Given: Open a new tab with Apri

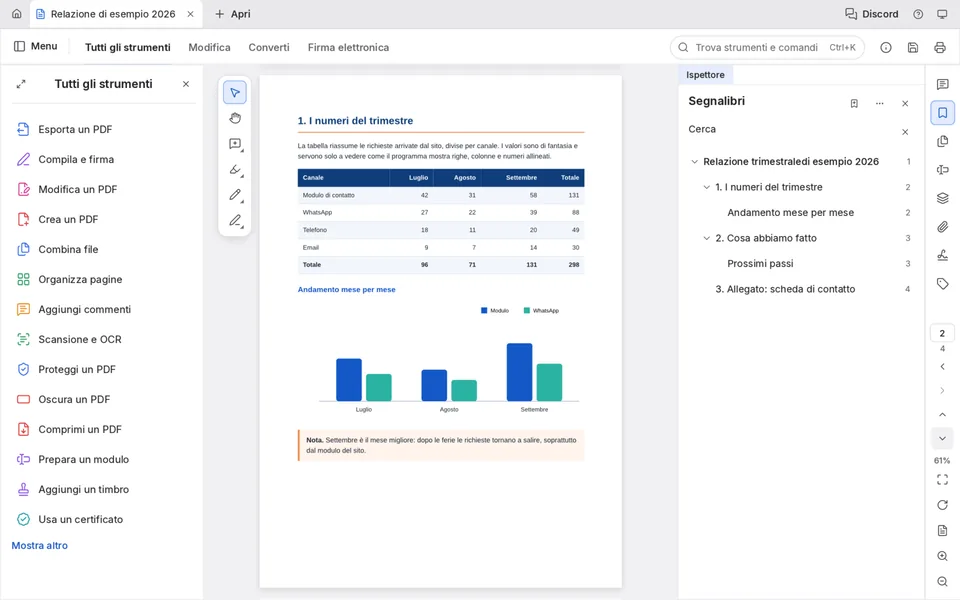Looking at the screenshot, I should point(232,13).
